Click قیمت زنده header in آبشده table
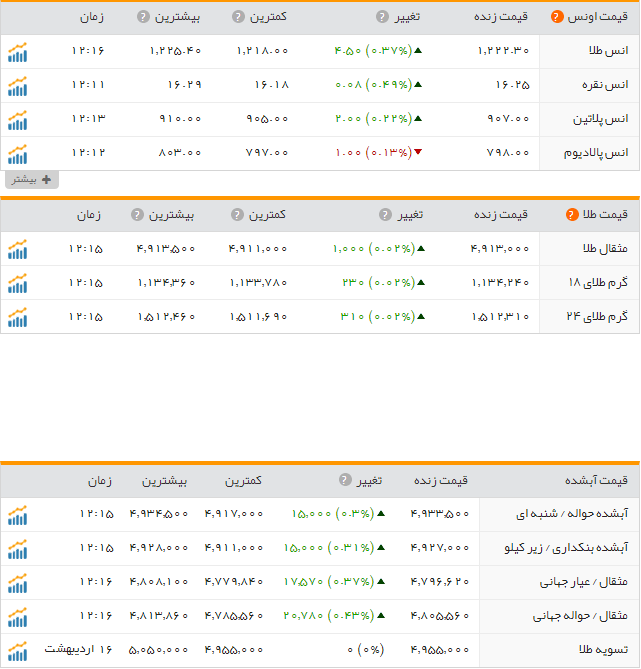This screenshot has height=669, width=641. (441, 480)
